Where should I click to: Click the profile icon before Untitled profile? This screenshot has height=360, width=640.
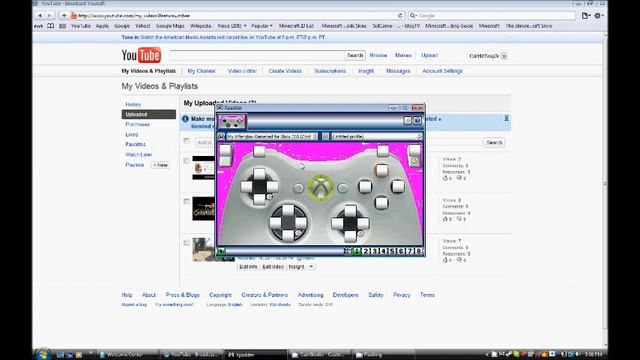pyautogui.click(x=325, y=136)
